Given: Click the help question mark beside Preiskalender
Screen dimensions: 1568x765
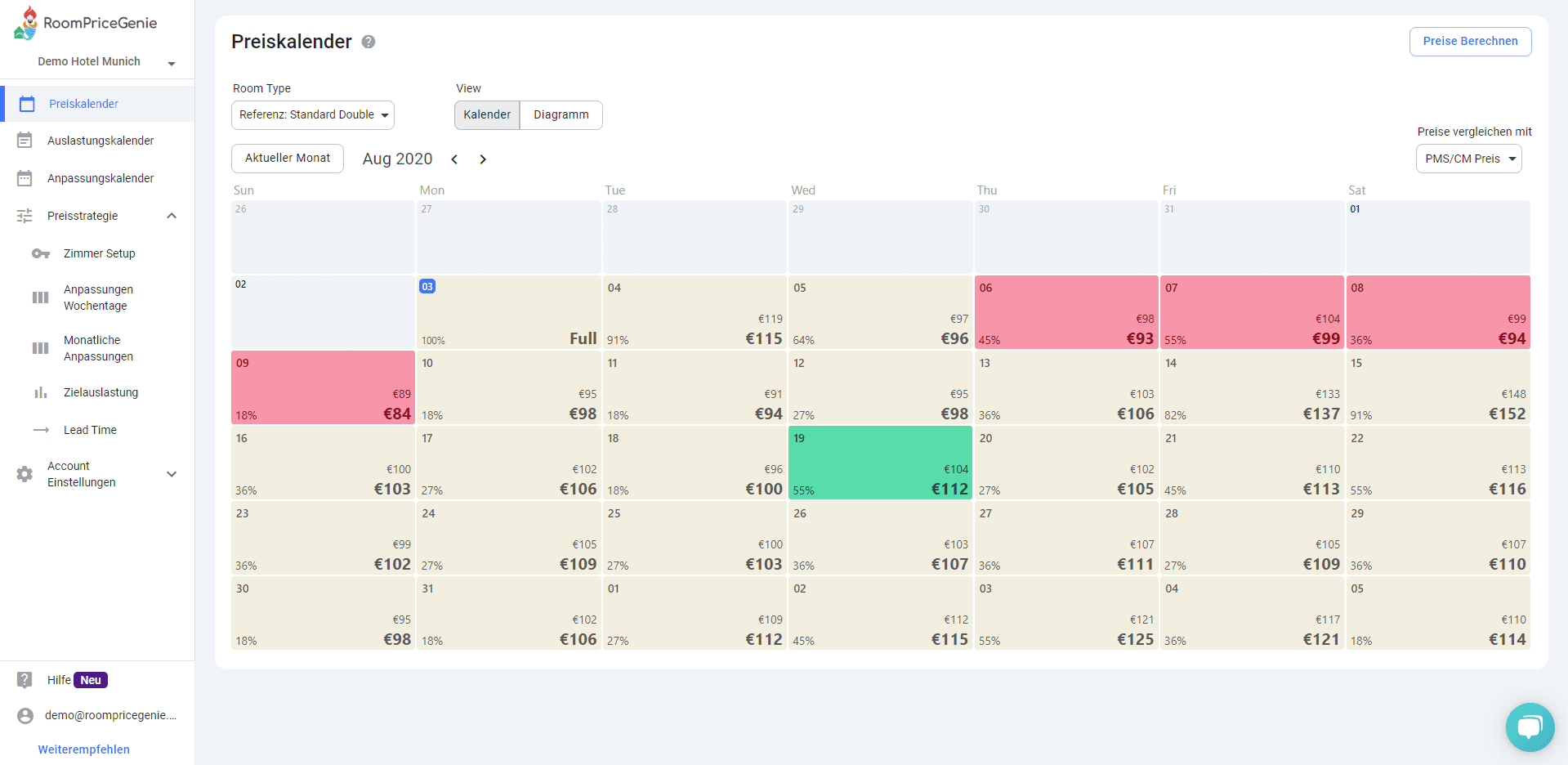Looking at the screenshot, I should (x=369, y=42).
